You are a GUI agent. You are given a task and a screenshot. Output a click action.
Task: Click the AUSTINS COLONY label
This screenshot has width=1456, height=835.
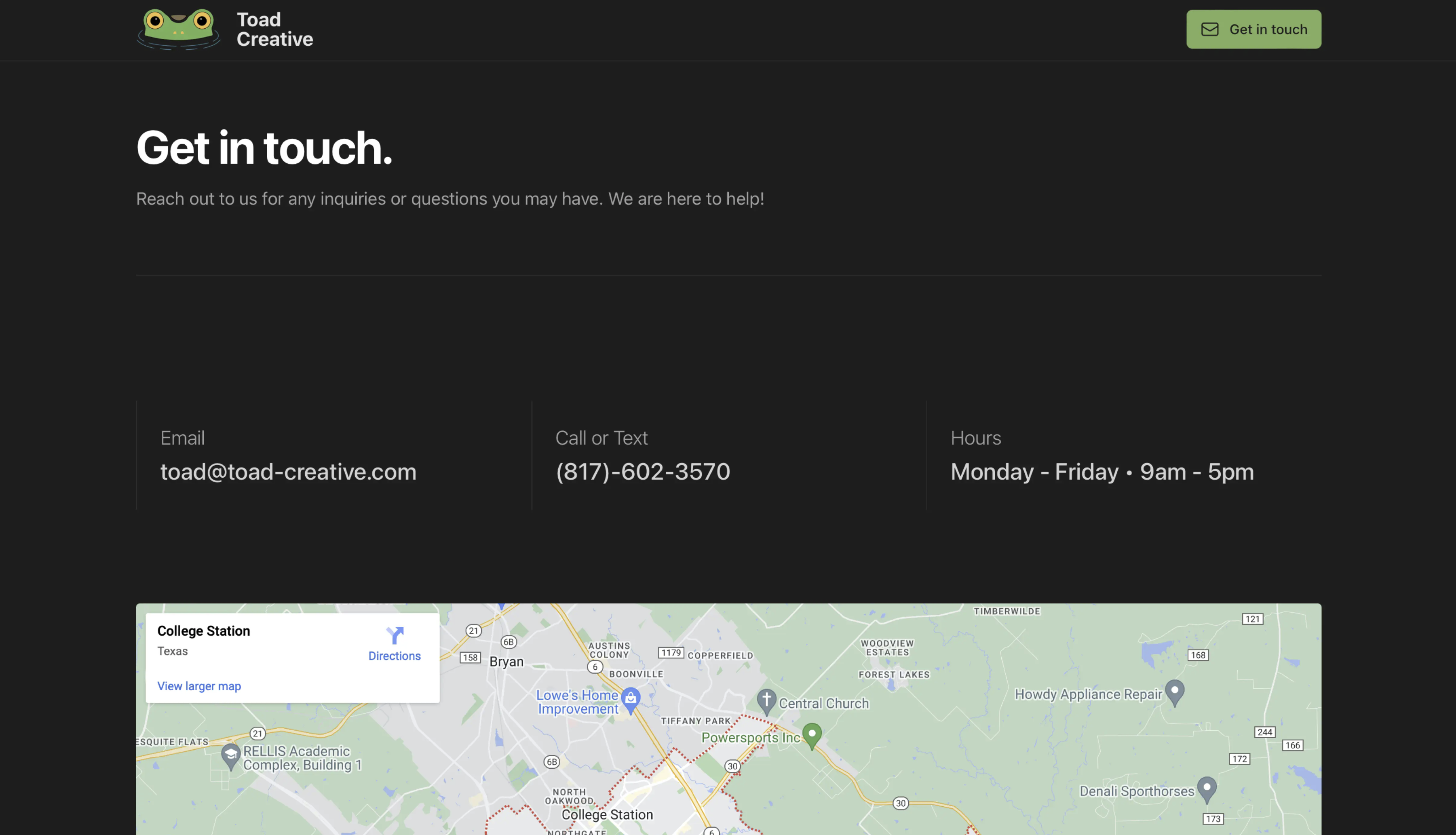coord(609,650)
